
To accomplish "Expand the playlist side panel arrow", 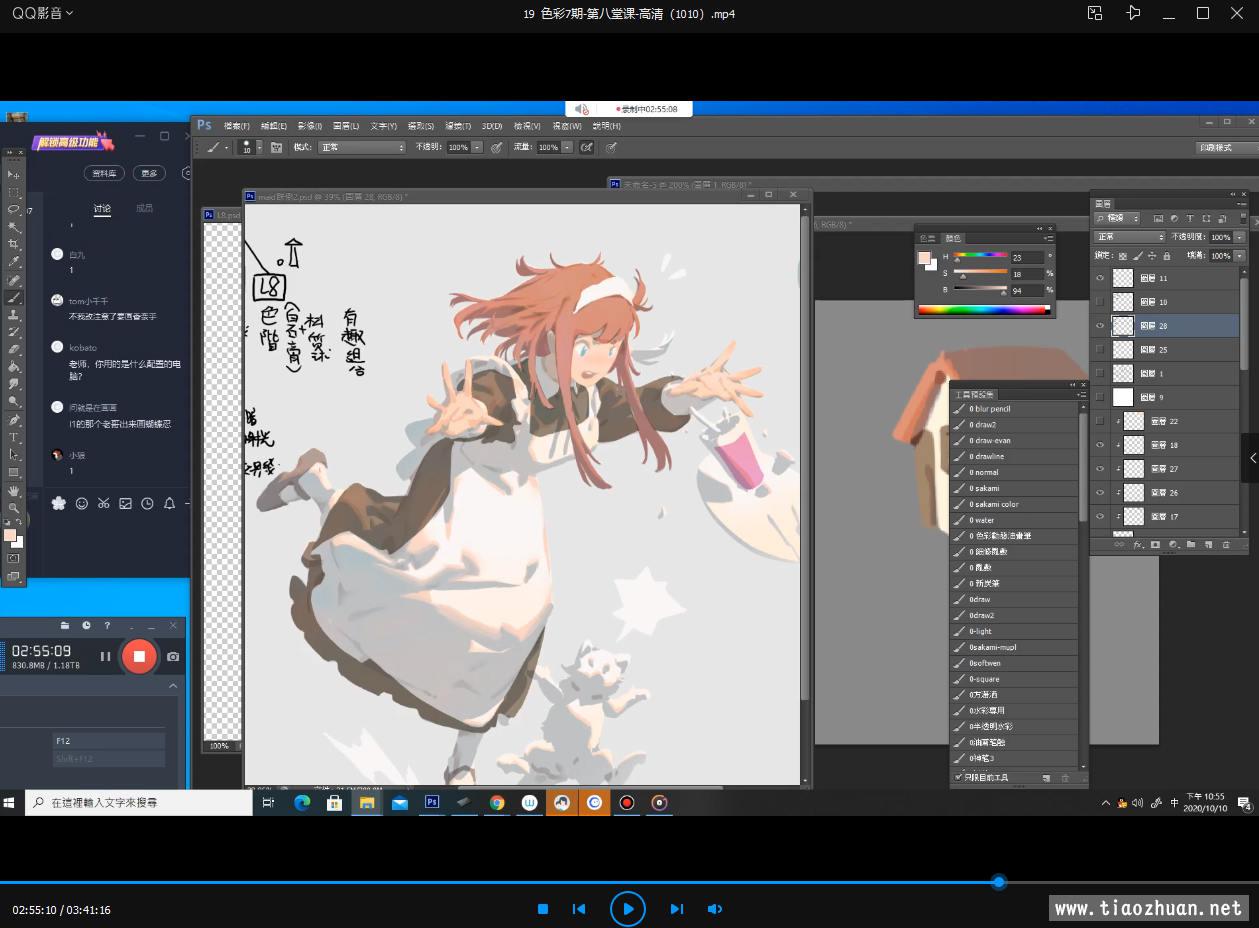I will click(1252, 458).
